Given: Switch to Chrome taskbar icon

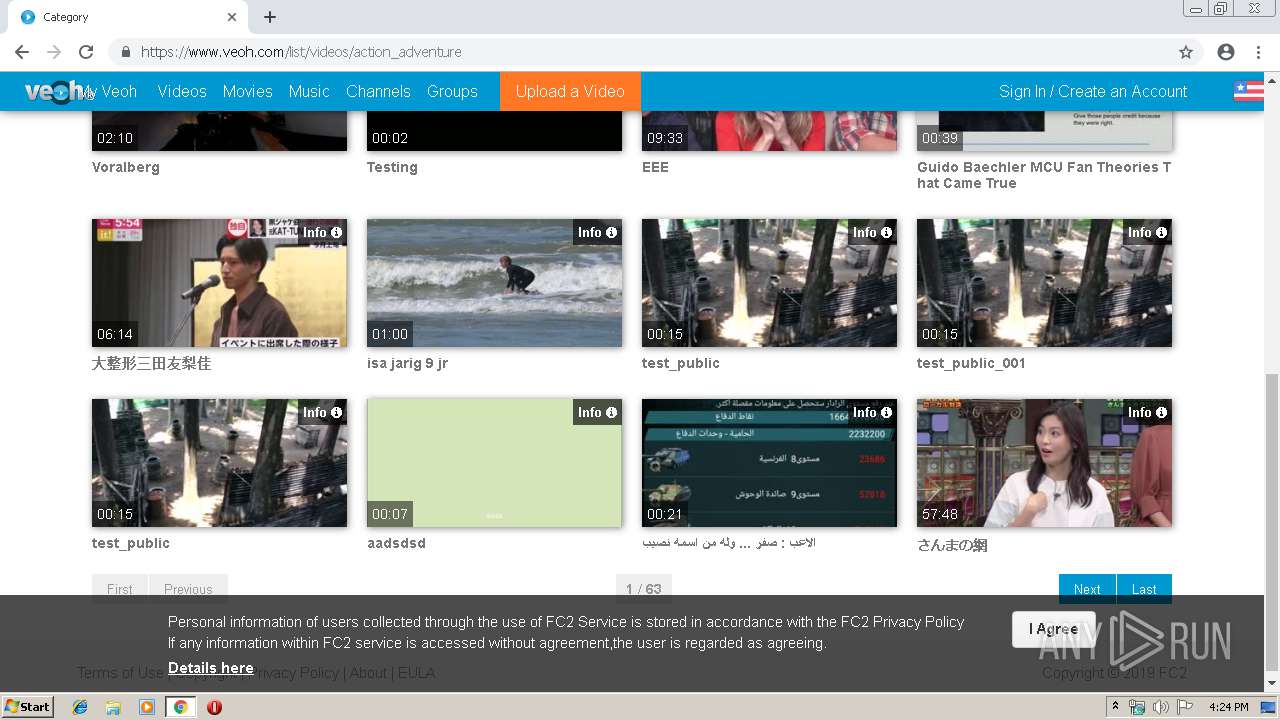Looking at the screenshot, I should tap(180, 707).
